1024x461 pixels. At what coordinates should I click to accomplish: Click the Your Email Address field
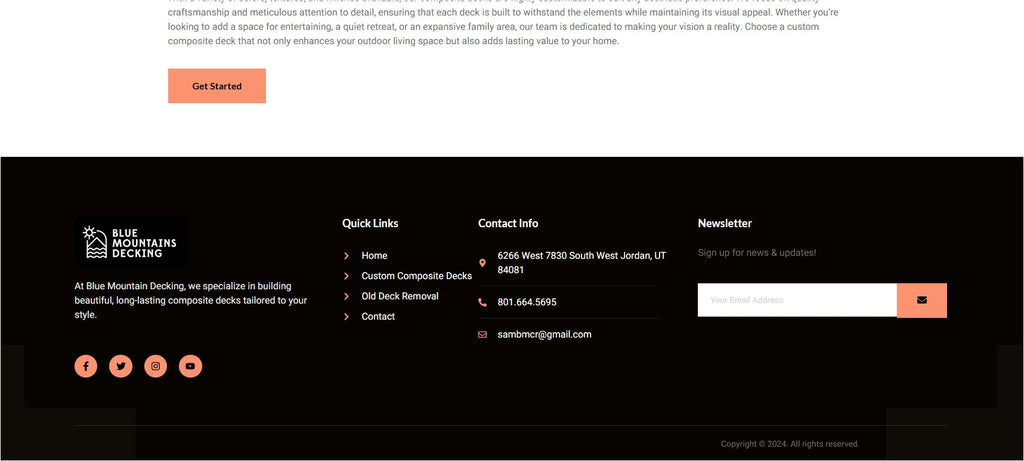tap(796, 300)
